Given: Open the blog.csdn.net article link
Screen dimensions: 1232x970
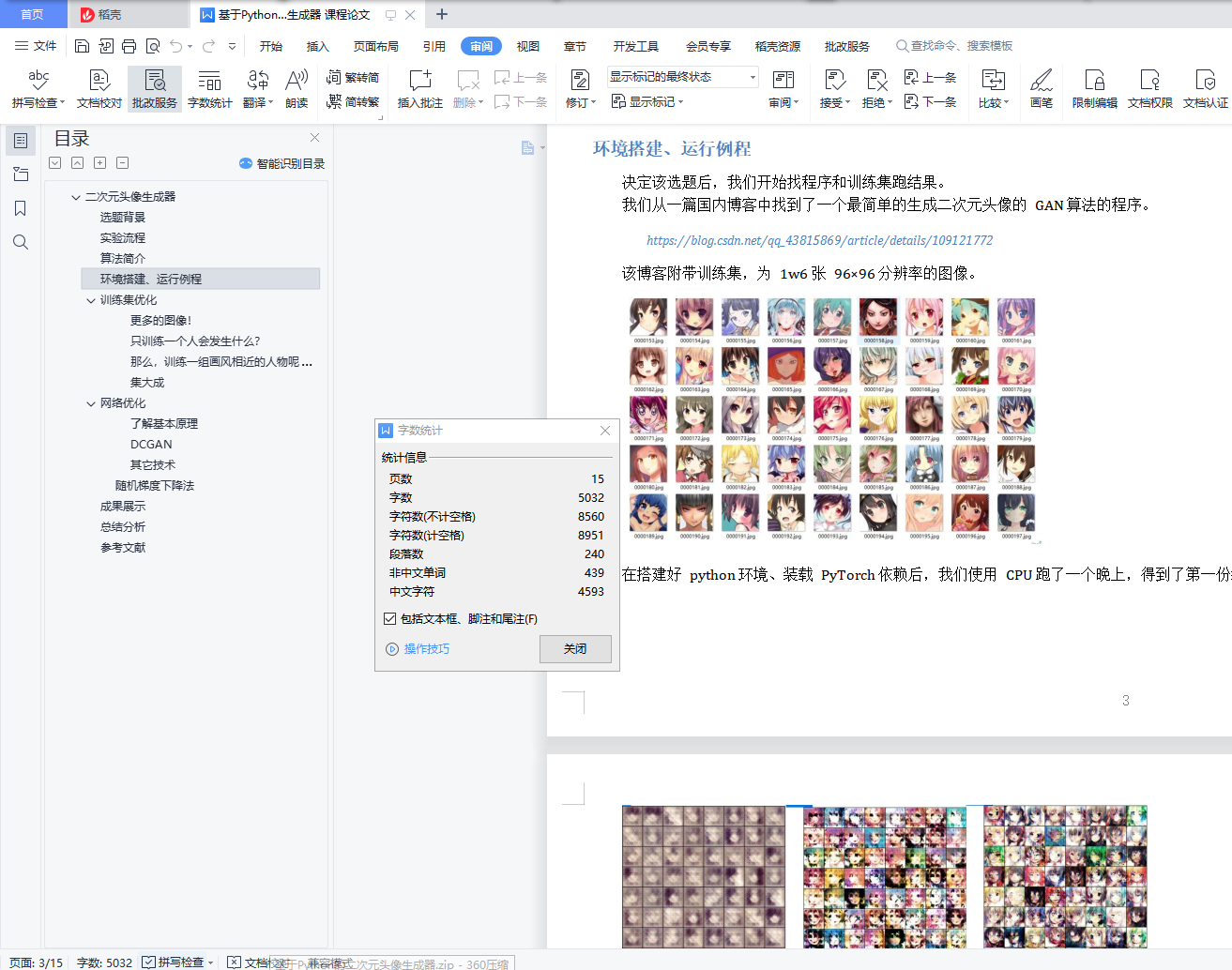Looking at the screenshot, I should pyautogui.click(x=819, y=240).
